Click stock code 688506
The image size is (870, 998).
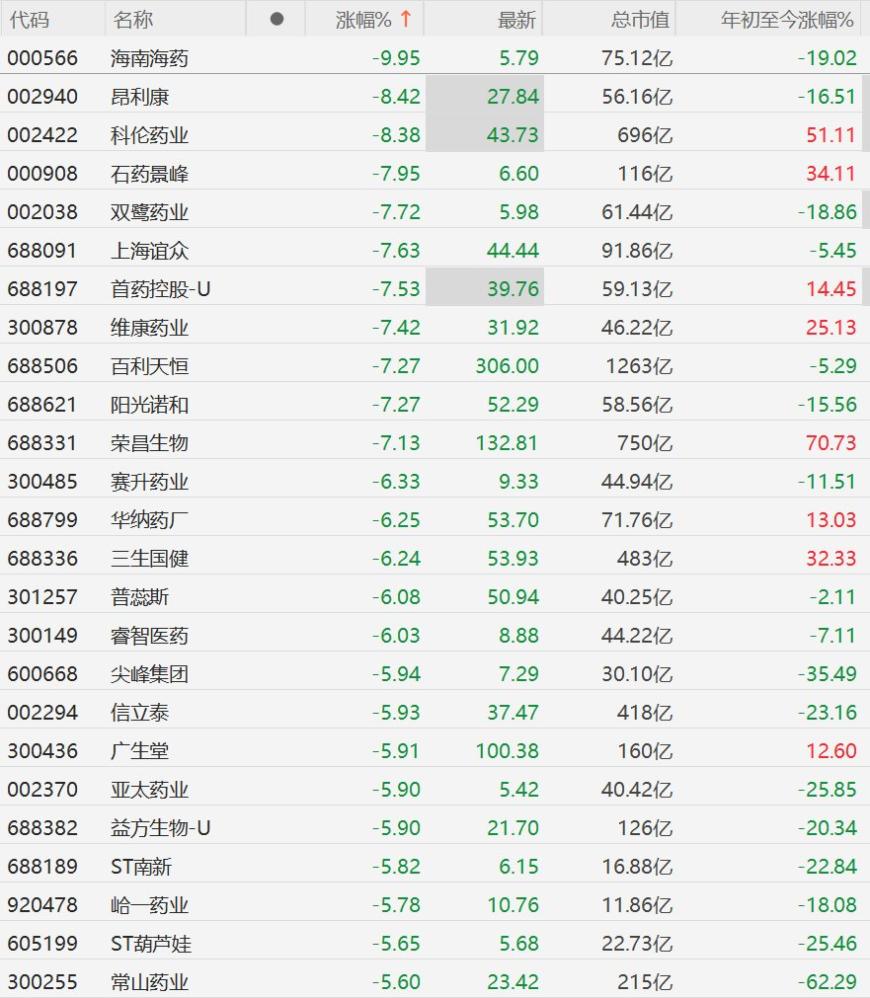coord(43,366)
